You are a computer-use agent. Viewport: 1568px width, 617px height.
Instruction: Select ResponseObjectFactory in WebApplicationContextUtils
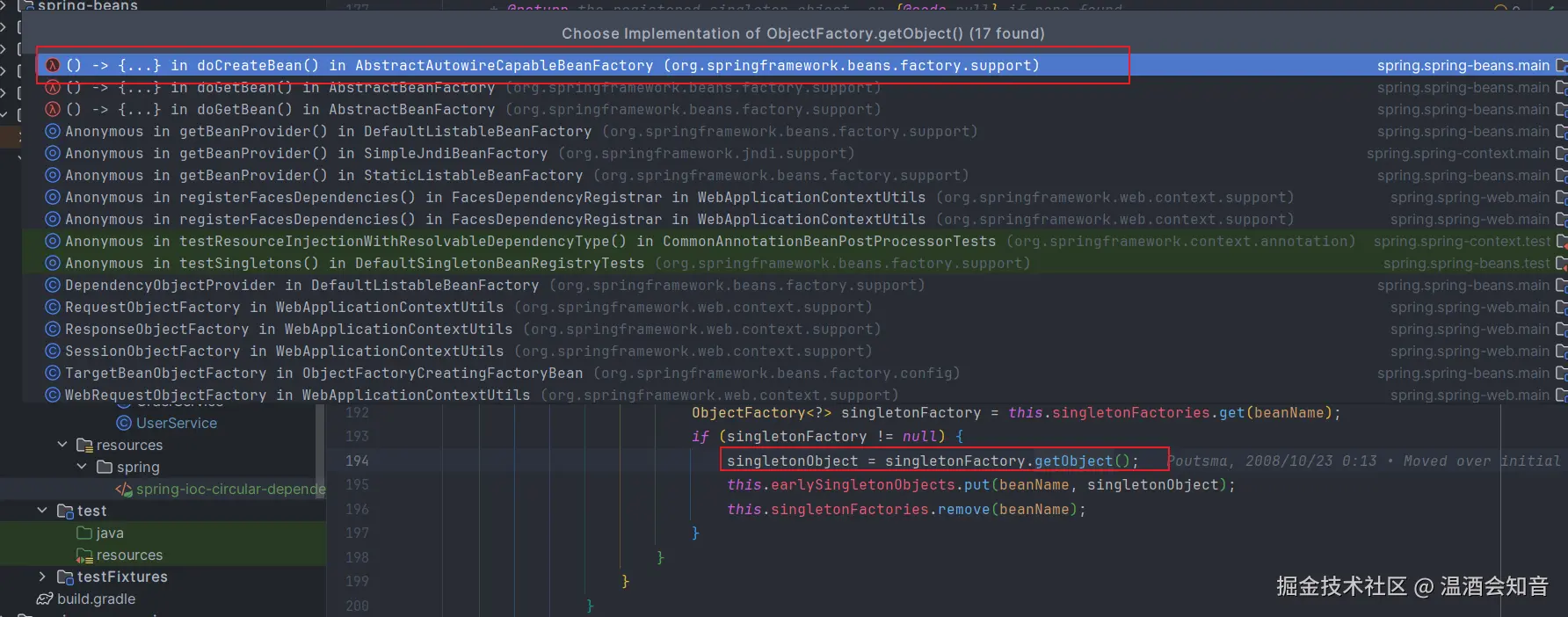[795, 329]
